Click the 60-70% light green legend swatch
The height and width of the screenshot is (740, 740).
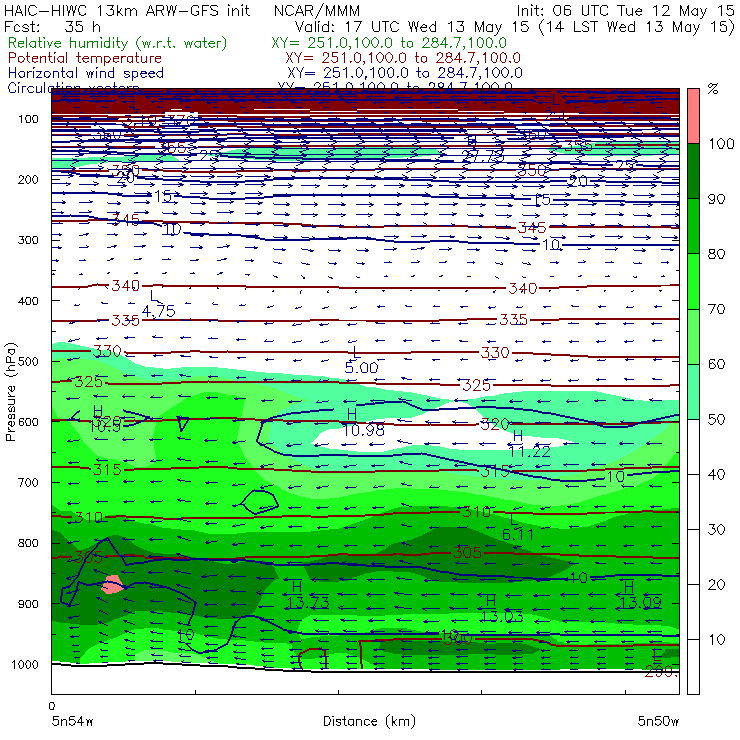[x=693, y=336]
